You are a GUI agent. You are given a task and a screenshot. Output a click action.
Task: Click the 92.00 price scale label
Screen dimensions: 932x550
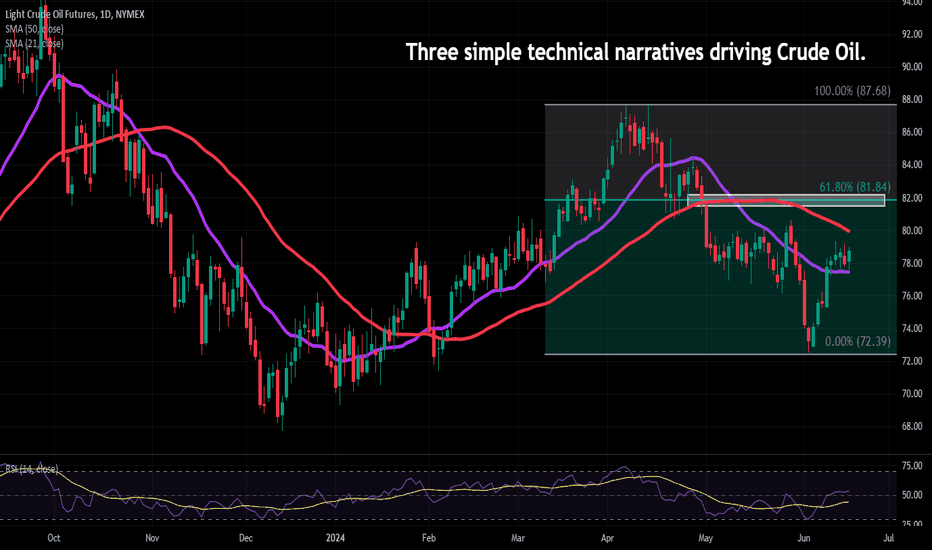(912, 34)
